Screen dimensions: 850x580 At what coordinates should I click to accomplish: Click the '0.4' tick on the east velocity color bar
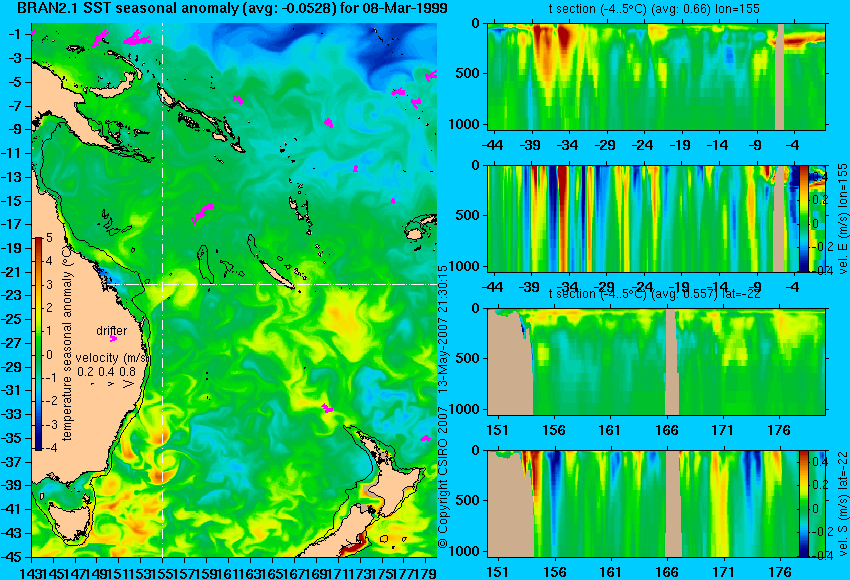point(819,177)
